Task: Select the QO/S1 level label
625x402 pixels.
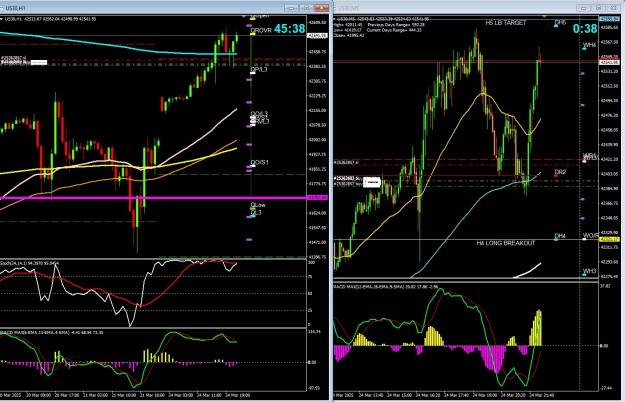Action: (259, 163)
